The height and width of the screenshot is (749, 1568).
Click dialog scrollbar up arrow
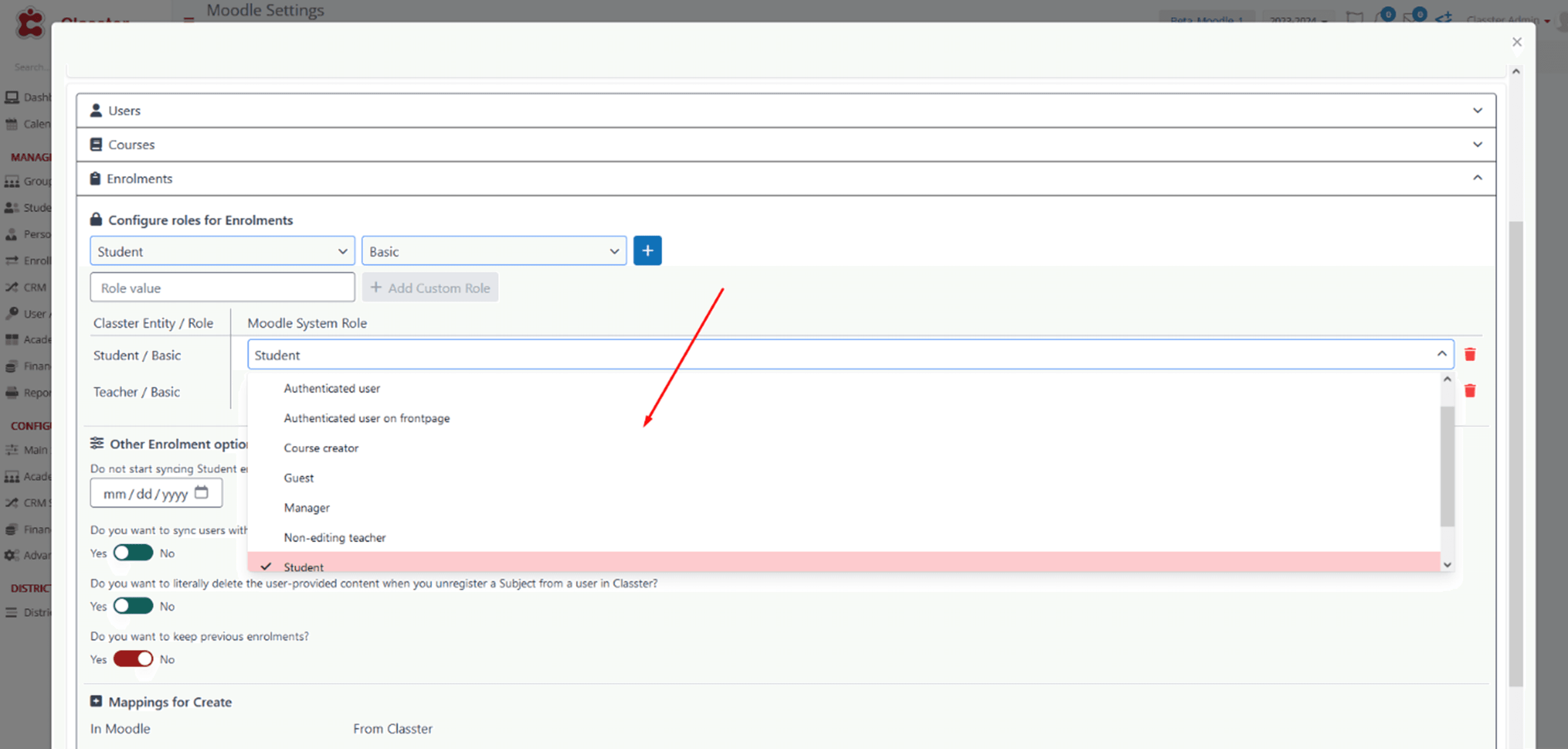pyautogui.click(x=1516, y=71)
